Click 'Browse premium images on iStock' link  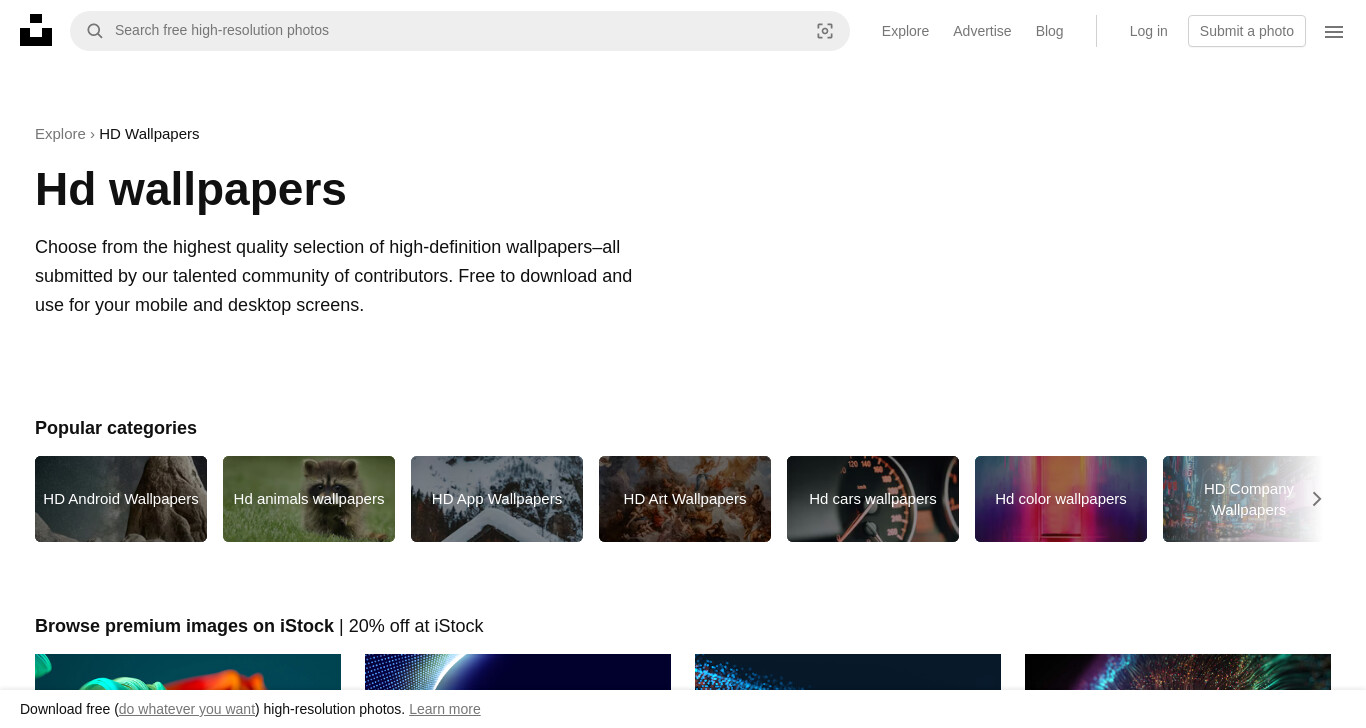184,626
